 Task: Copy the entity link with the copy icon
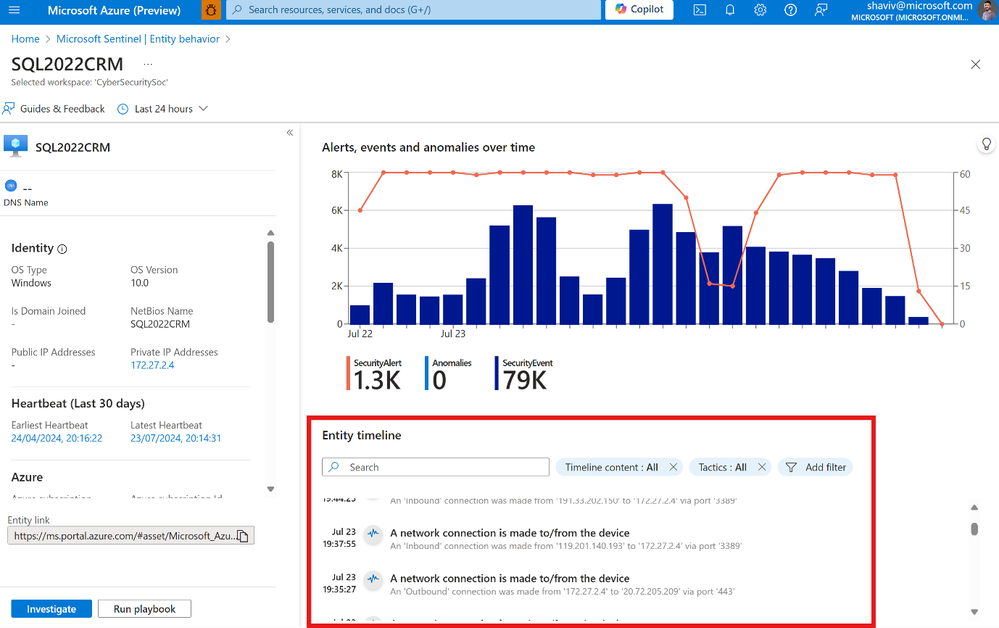point(243,536)
